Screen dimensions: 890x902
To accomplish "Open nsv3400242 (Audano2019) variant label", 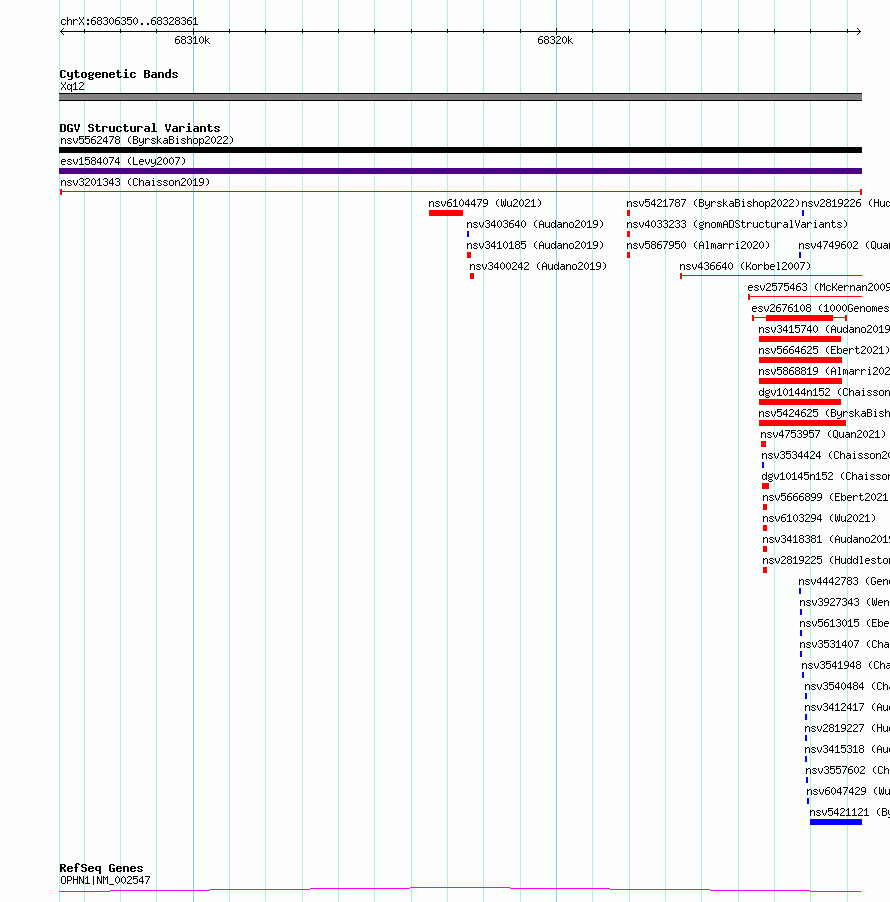I will coord(538,266).
